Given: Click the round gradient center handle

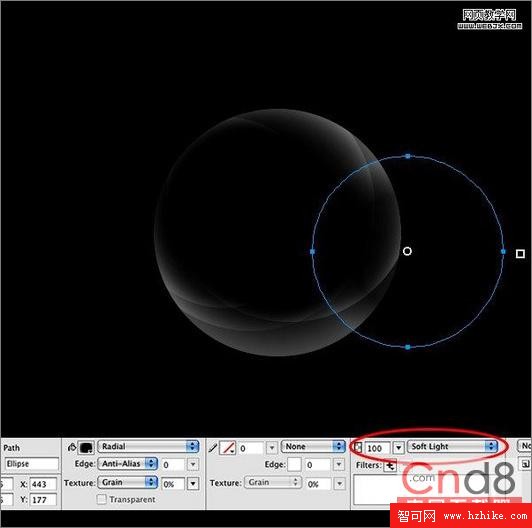Looking at the screenshot, I should [x=407, y=251].
